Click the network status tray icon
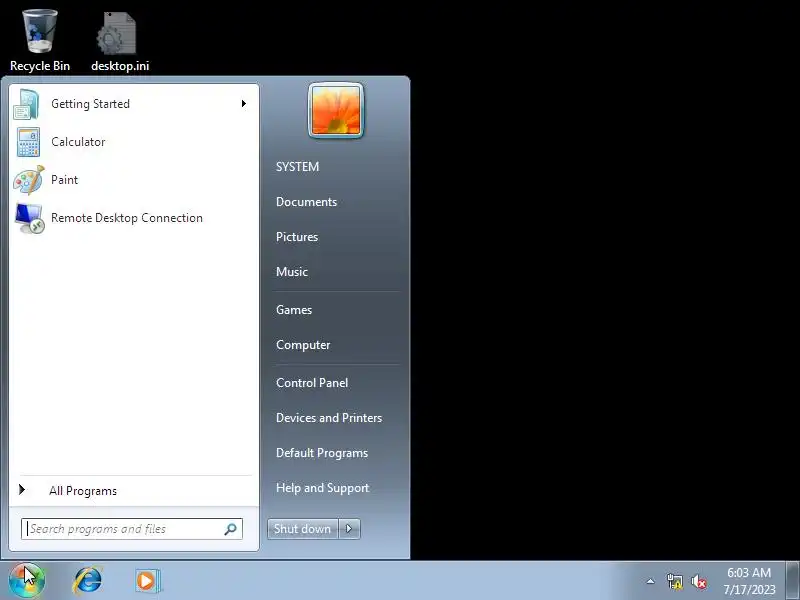800x600 pixels. coord(674,581)
